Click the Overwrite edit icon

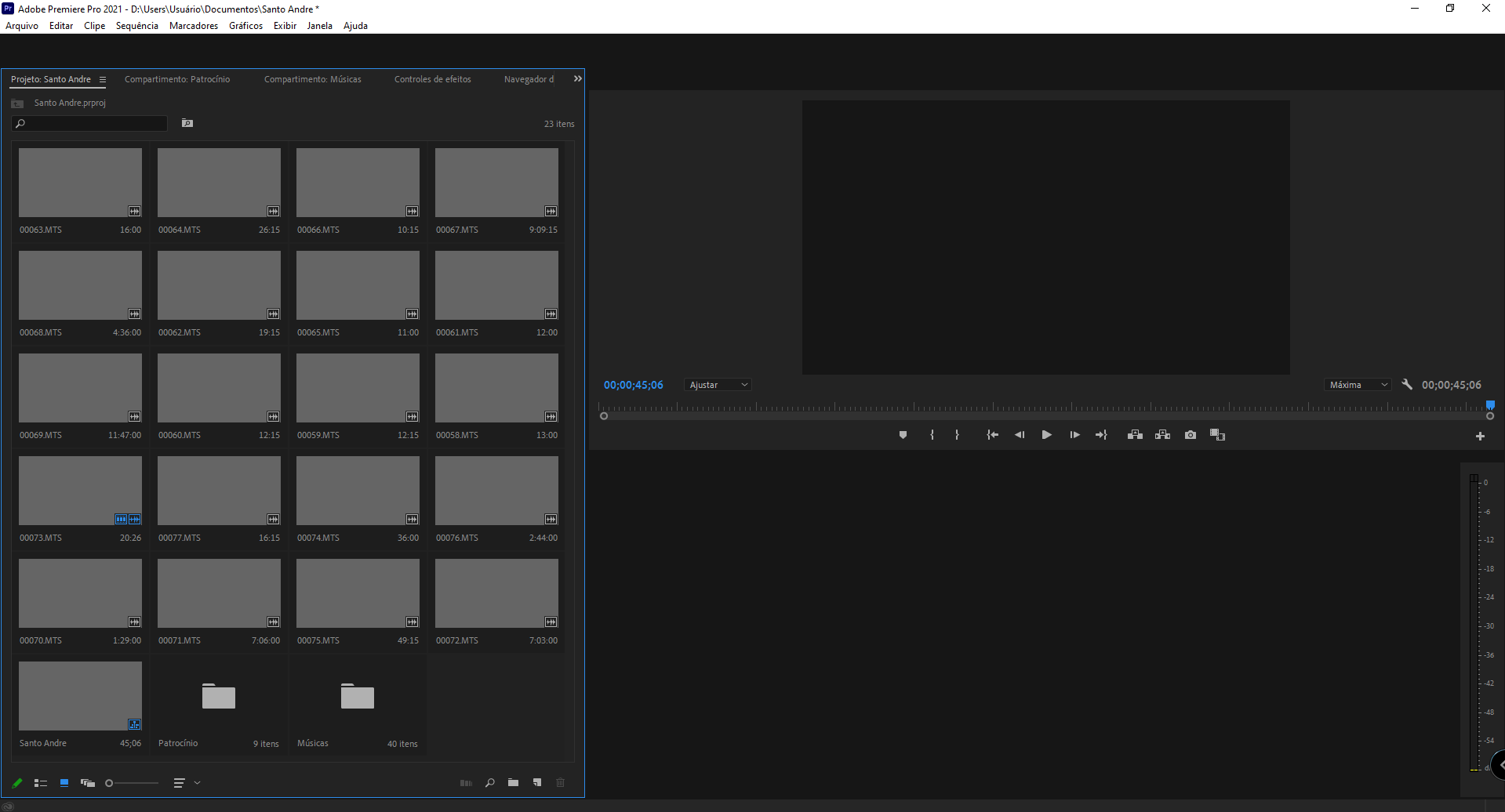[x=1163, y=434]
